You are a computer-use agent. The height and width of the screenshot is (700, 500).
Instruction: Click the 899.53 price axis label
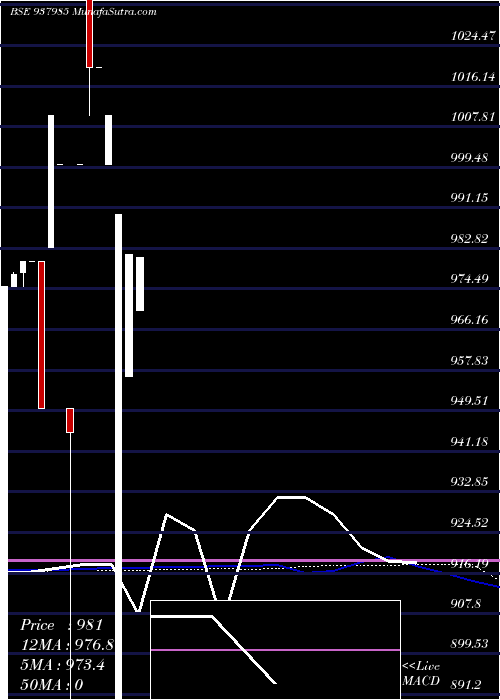pyautogui.click(x=469, y=644)
